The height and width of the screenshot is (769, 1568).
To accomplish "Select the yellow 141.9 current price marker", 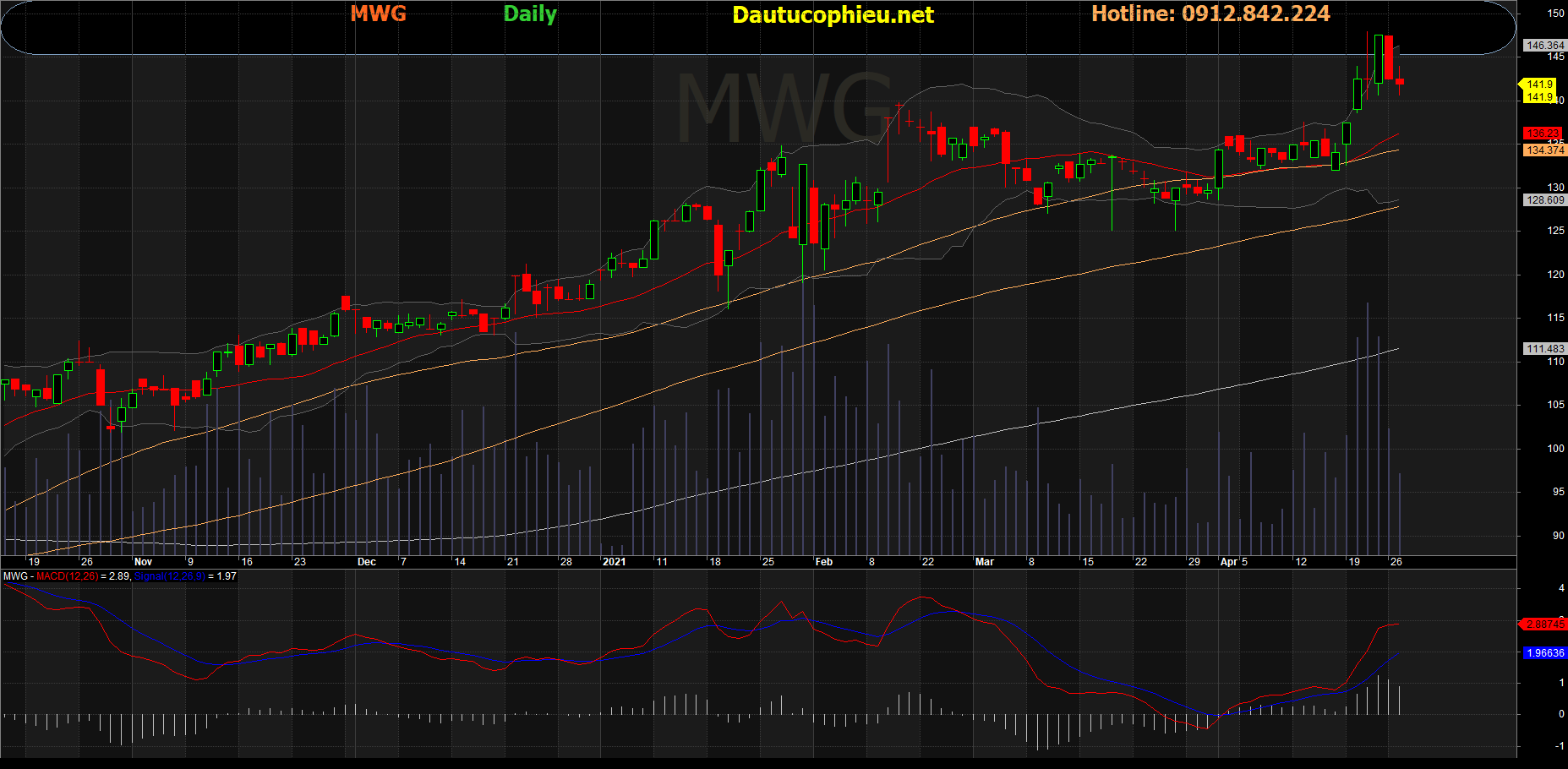I will click(1539, 85).
